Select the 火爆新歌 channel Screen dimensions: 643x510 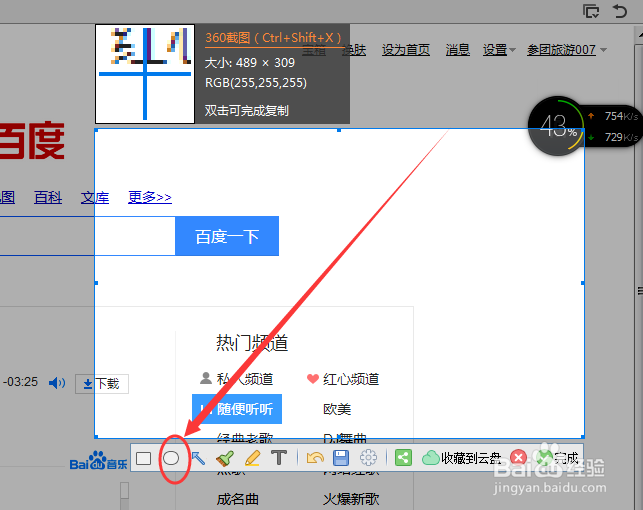pos(351,499)
